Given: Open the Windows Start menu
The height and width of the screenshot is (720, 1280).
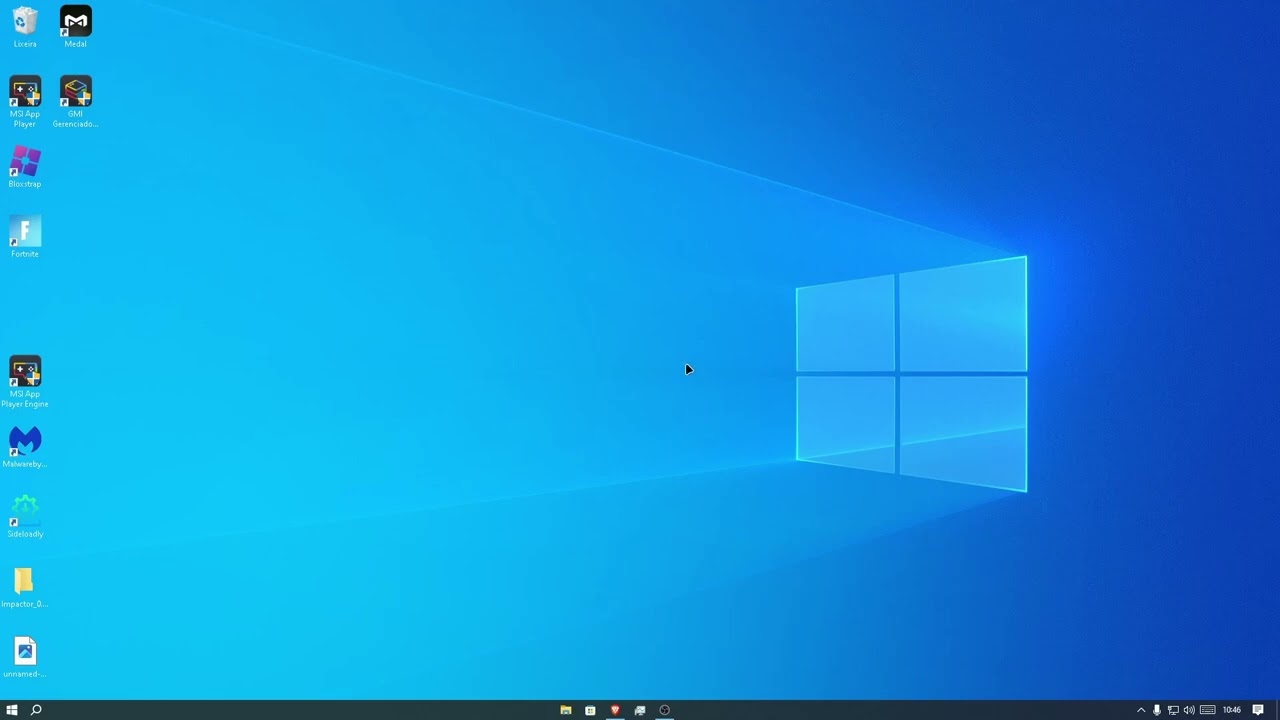Looking at the screenshot, I should pyautogui.click(x=12, y=710).
